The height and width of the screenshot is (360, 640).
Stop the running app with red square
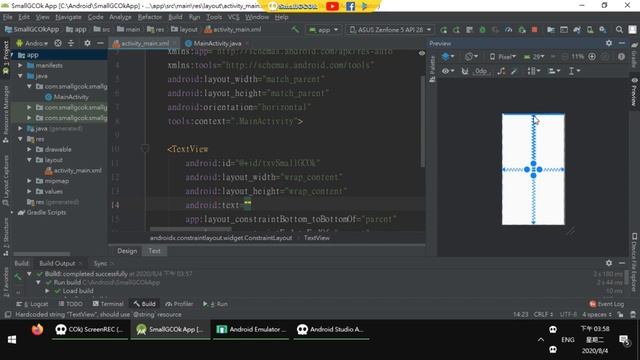tap(534, 30)
